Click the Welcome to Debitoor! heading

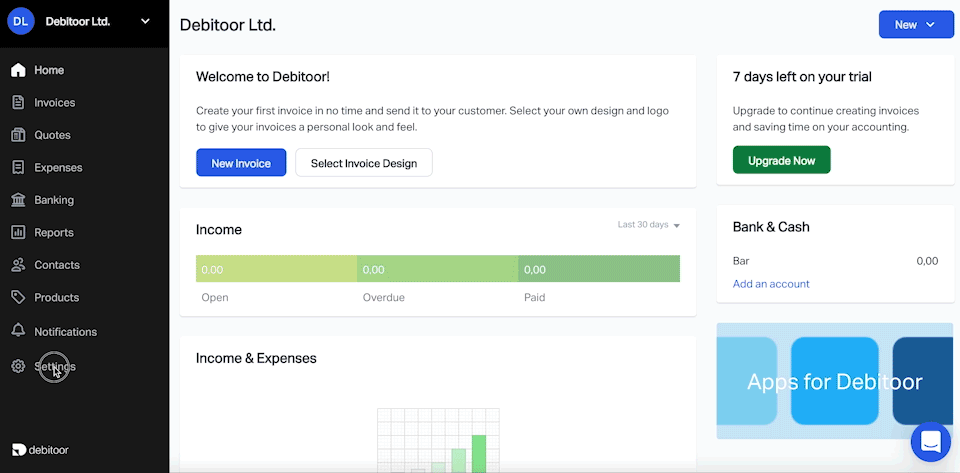click(x=263, y=77)
